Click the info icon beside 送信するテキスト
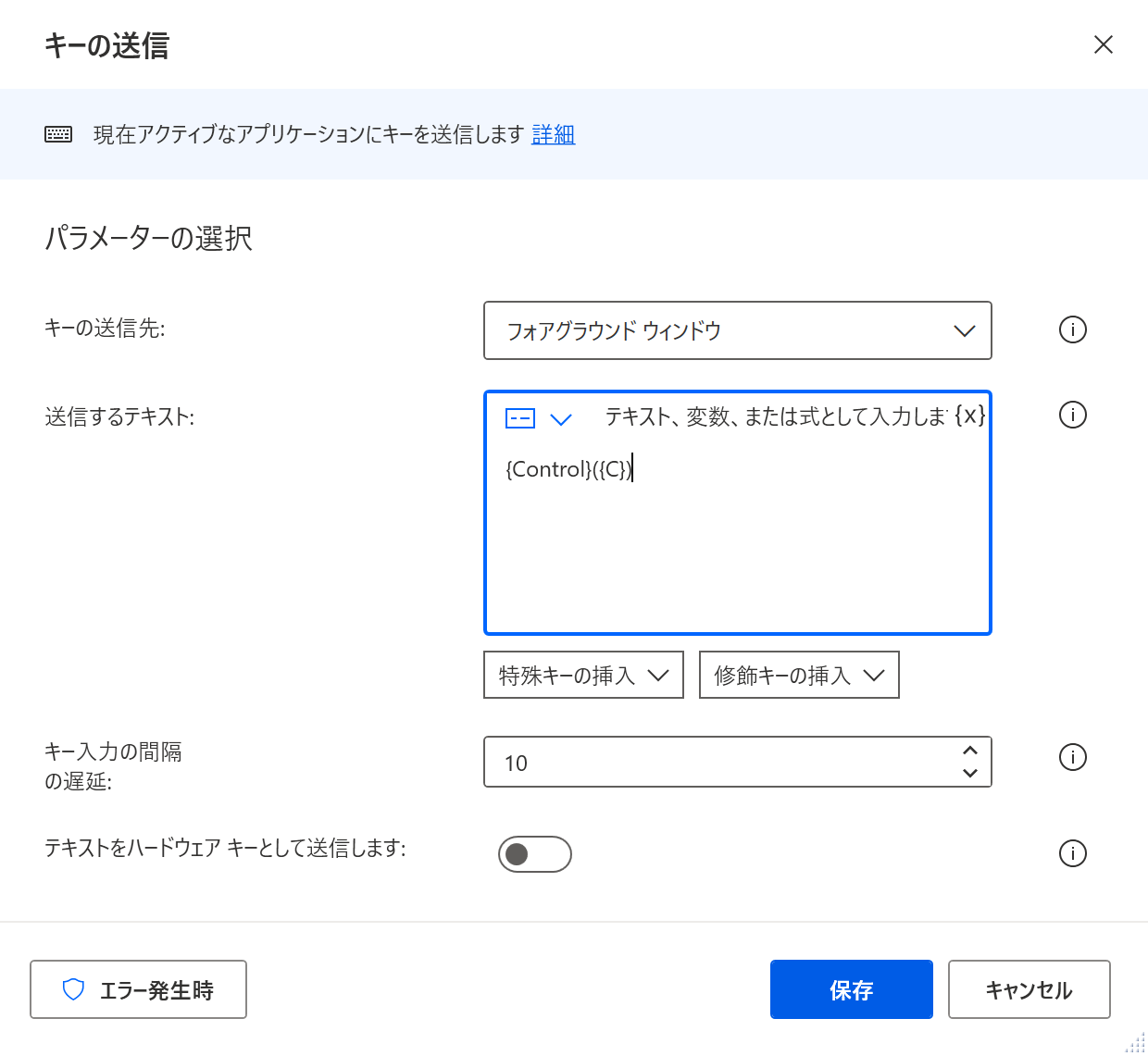1148x1056 pixels. [1072, 415]
